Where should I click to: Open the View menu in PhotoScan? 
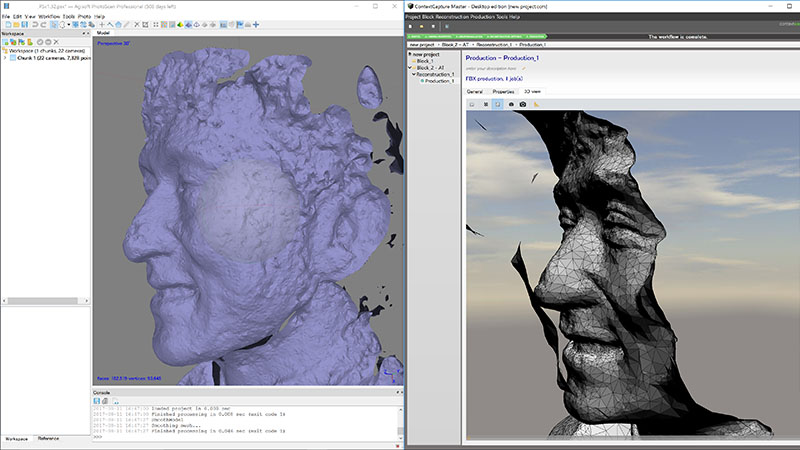(30, 17)
